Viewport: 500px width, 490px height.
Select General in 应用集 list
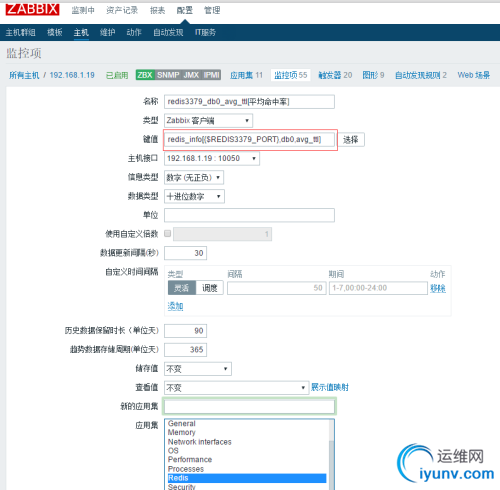pyautogui.click(x=247, y=423)
